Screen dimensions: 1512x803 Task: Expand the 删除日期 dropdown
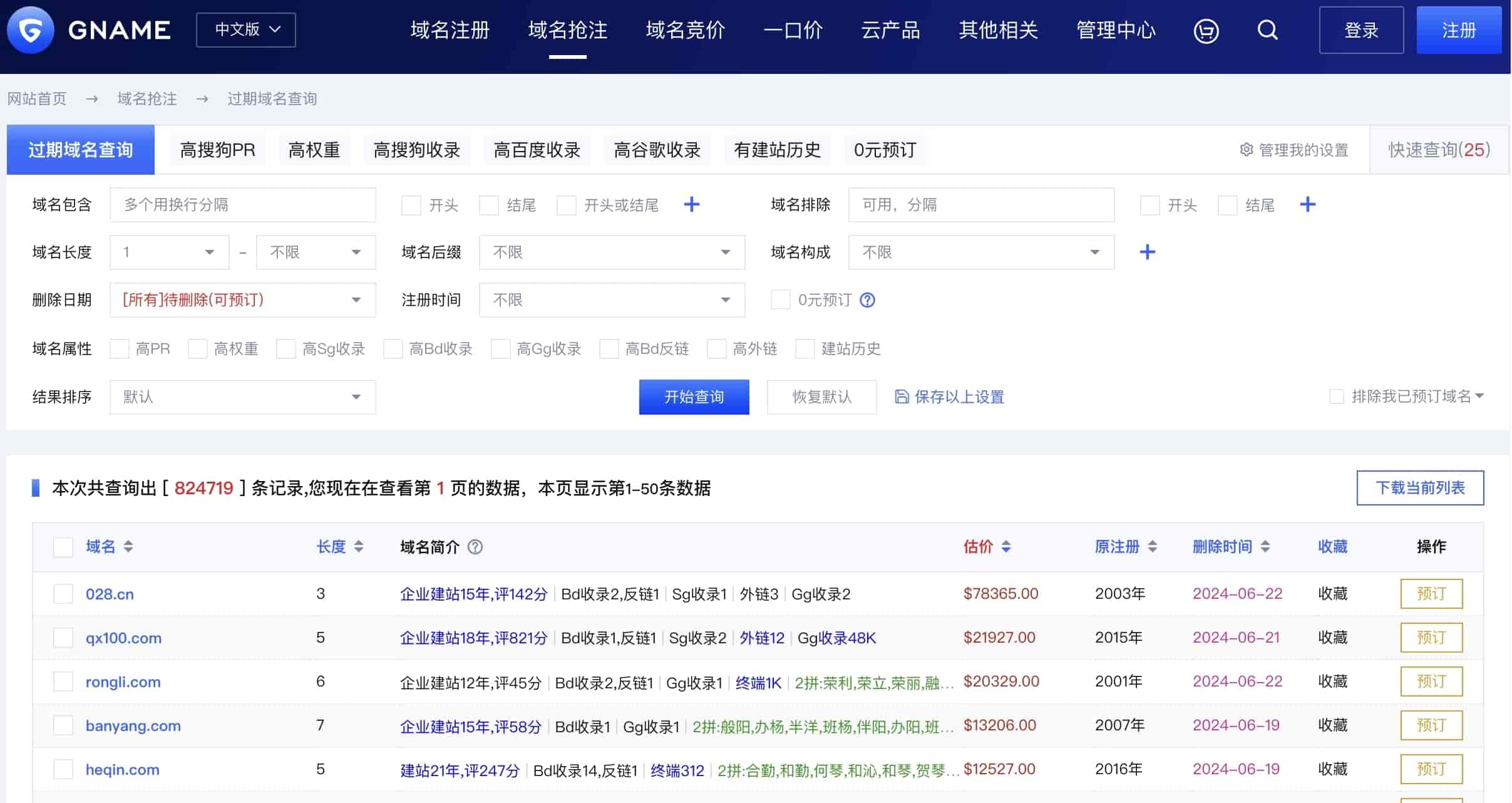pos(242,300)
